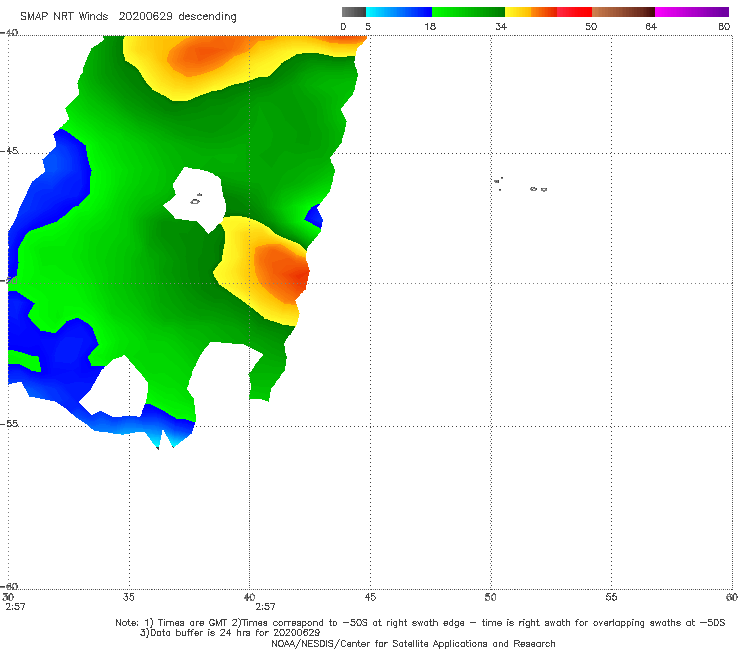
Task: Pick the brown 50–64 color bar segment
Action: [x=623, y=12]
